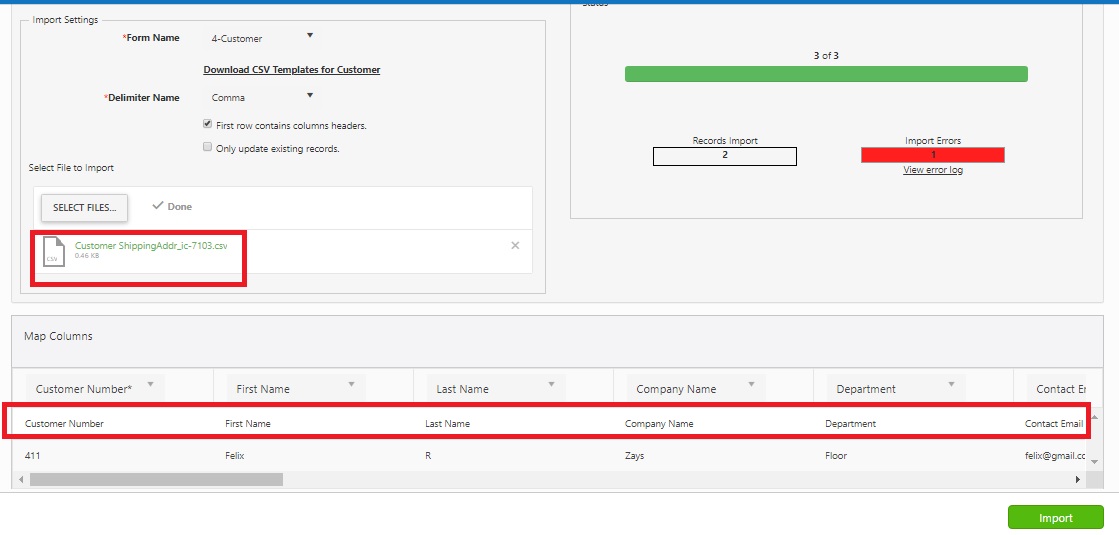
Task: Click the green import progress bar
Action: 826,74
